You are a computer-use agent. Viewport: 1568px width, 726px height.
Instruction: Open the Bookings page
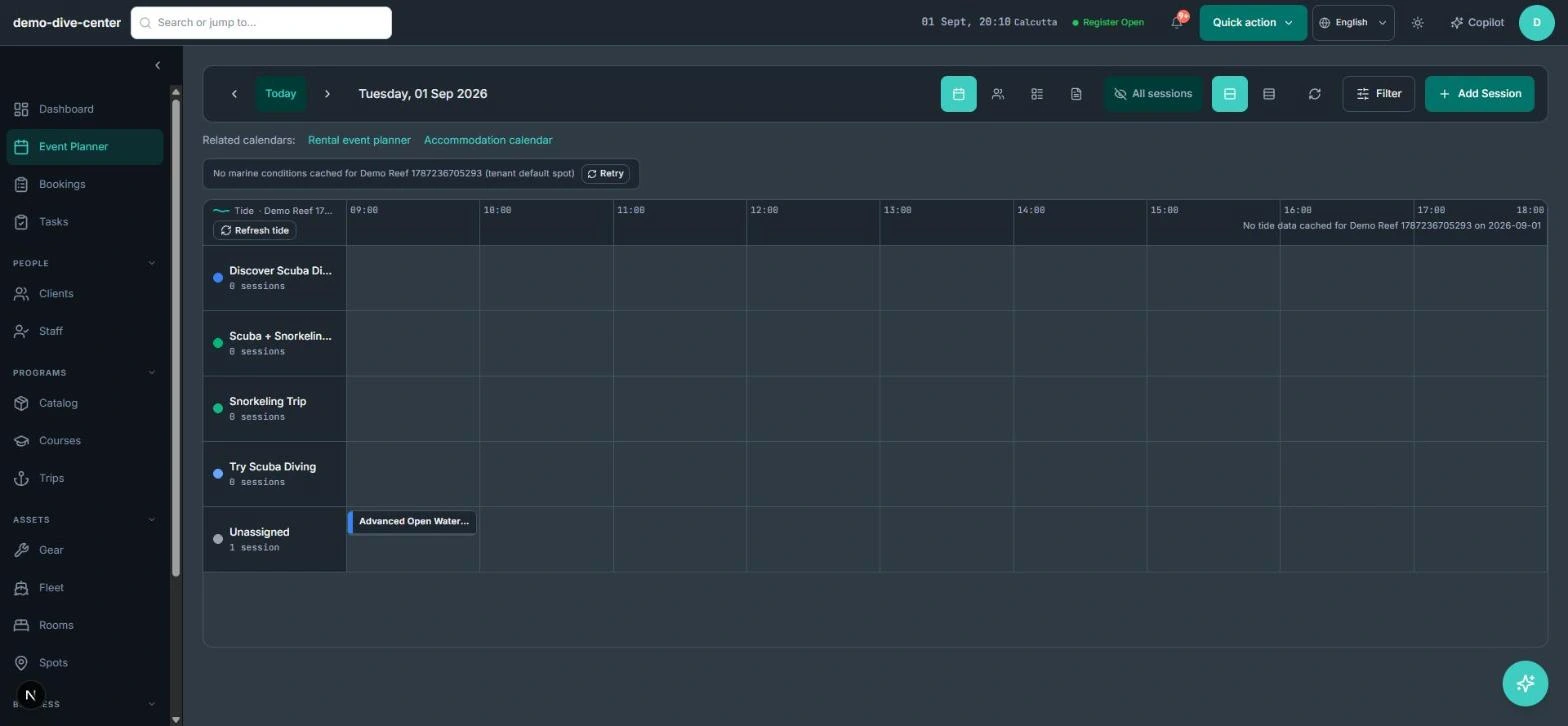point(84,184)
